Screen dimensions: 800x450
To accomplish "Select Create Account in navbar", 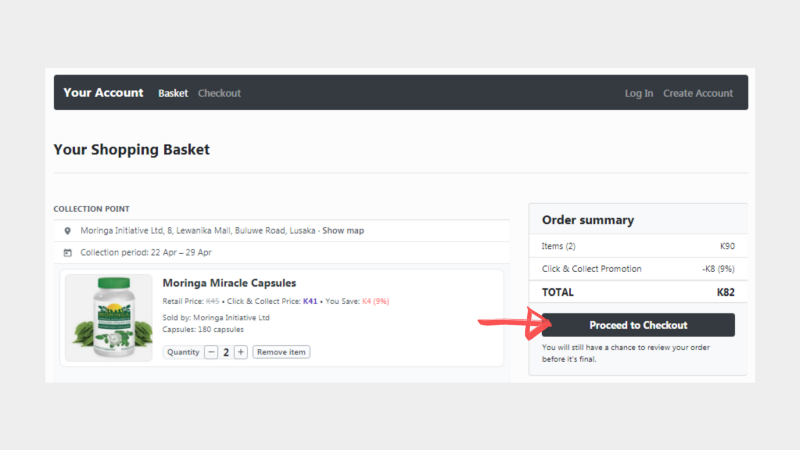I will click(698, 93).
